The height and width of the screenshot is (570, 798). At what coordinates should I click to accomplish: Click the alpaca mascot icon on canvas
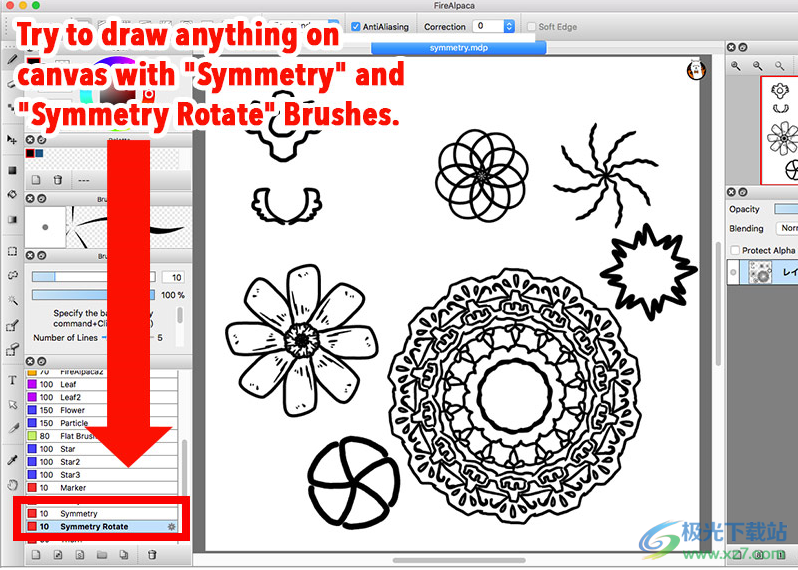696,69
